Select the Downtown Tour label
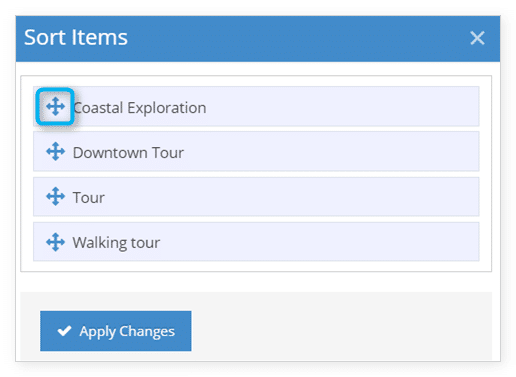 click(x=128, y=153)
